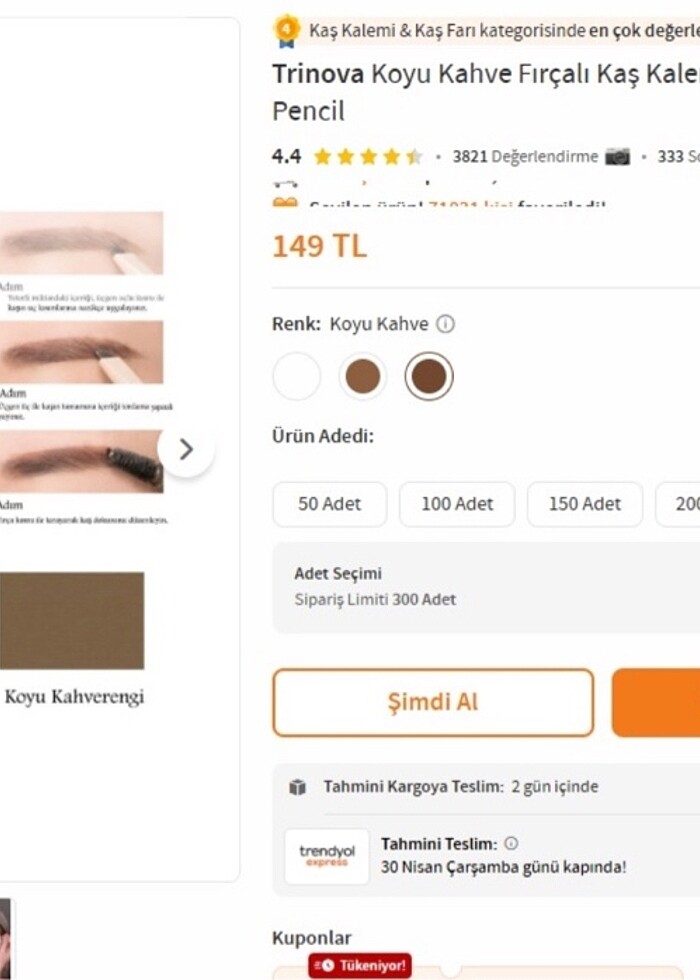Click the Trendyol Express logo

[327, 856]
